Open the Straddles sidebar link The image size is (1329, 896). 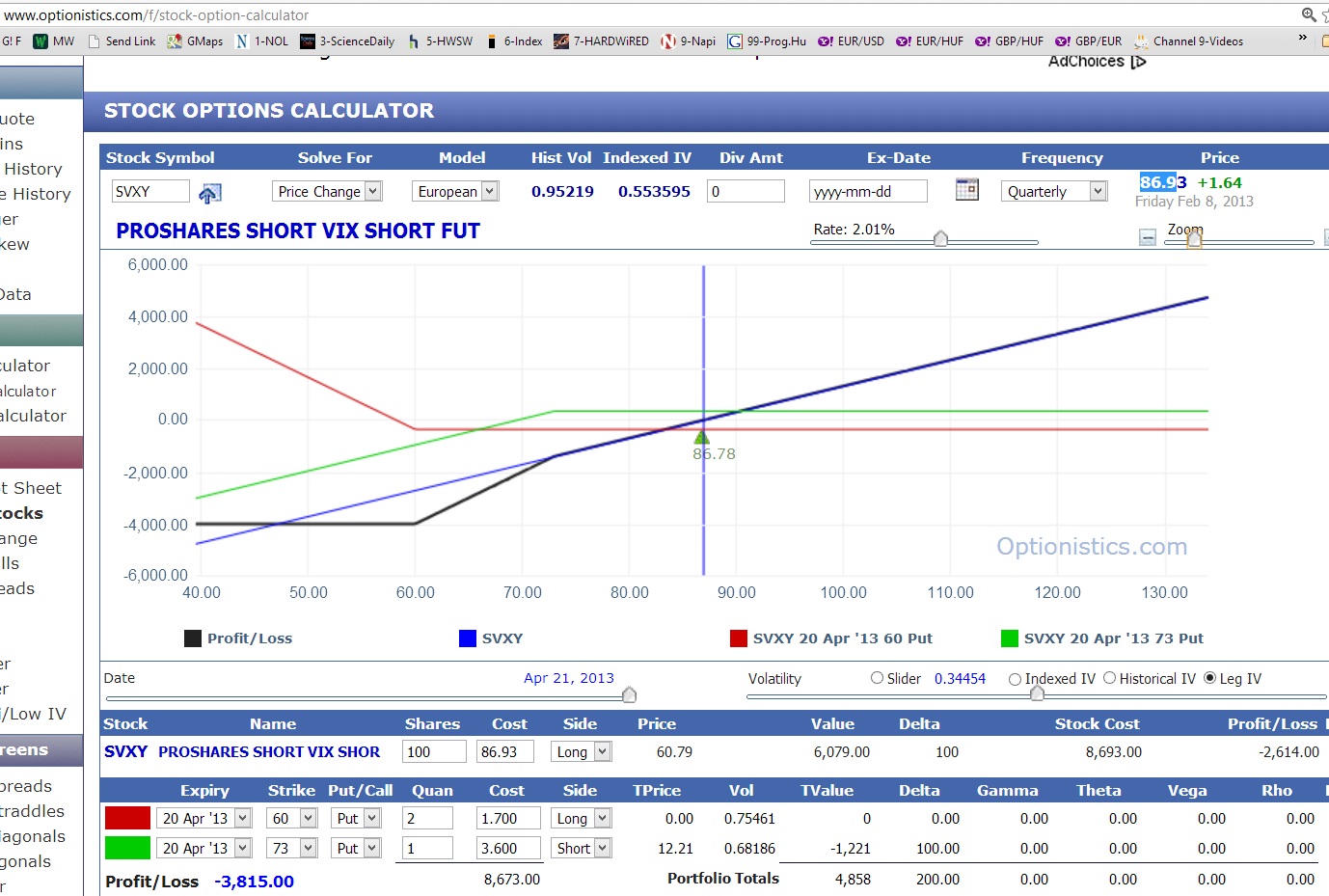[x=33, y=811]
